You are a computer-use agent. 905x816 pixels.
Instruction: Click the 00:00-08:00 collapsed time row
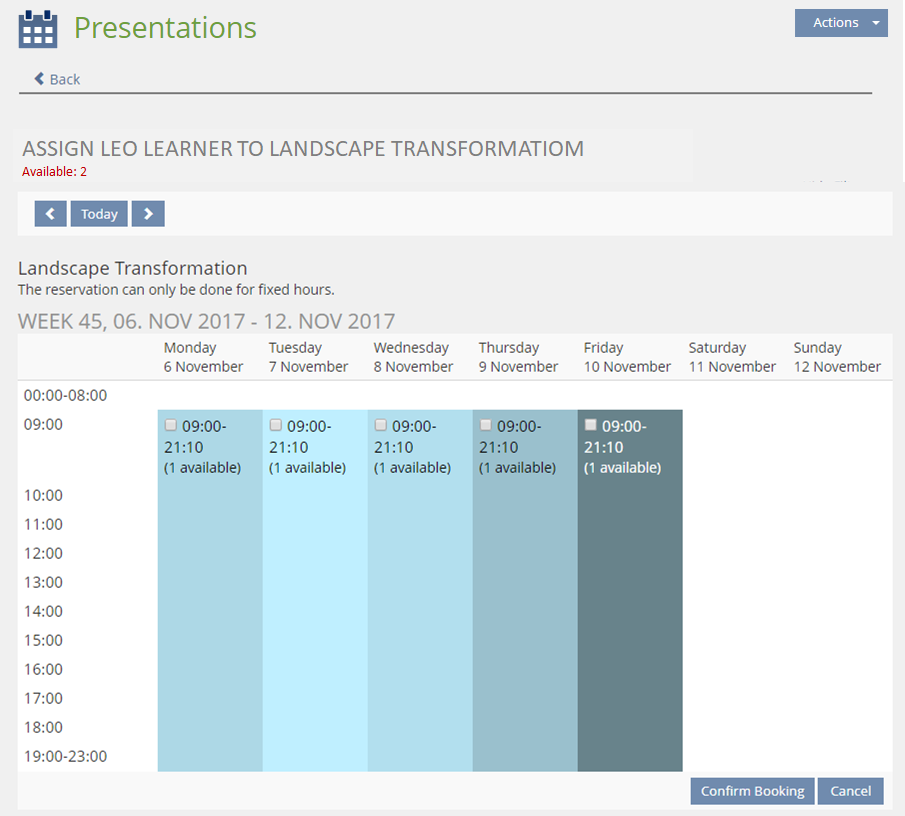click(x=65, y=395)
